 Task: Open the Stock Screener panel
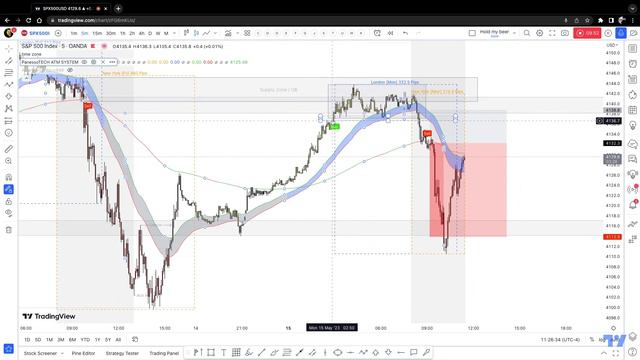40,353
